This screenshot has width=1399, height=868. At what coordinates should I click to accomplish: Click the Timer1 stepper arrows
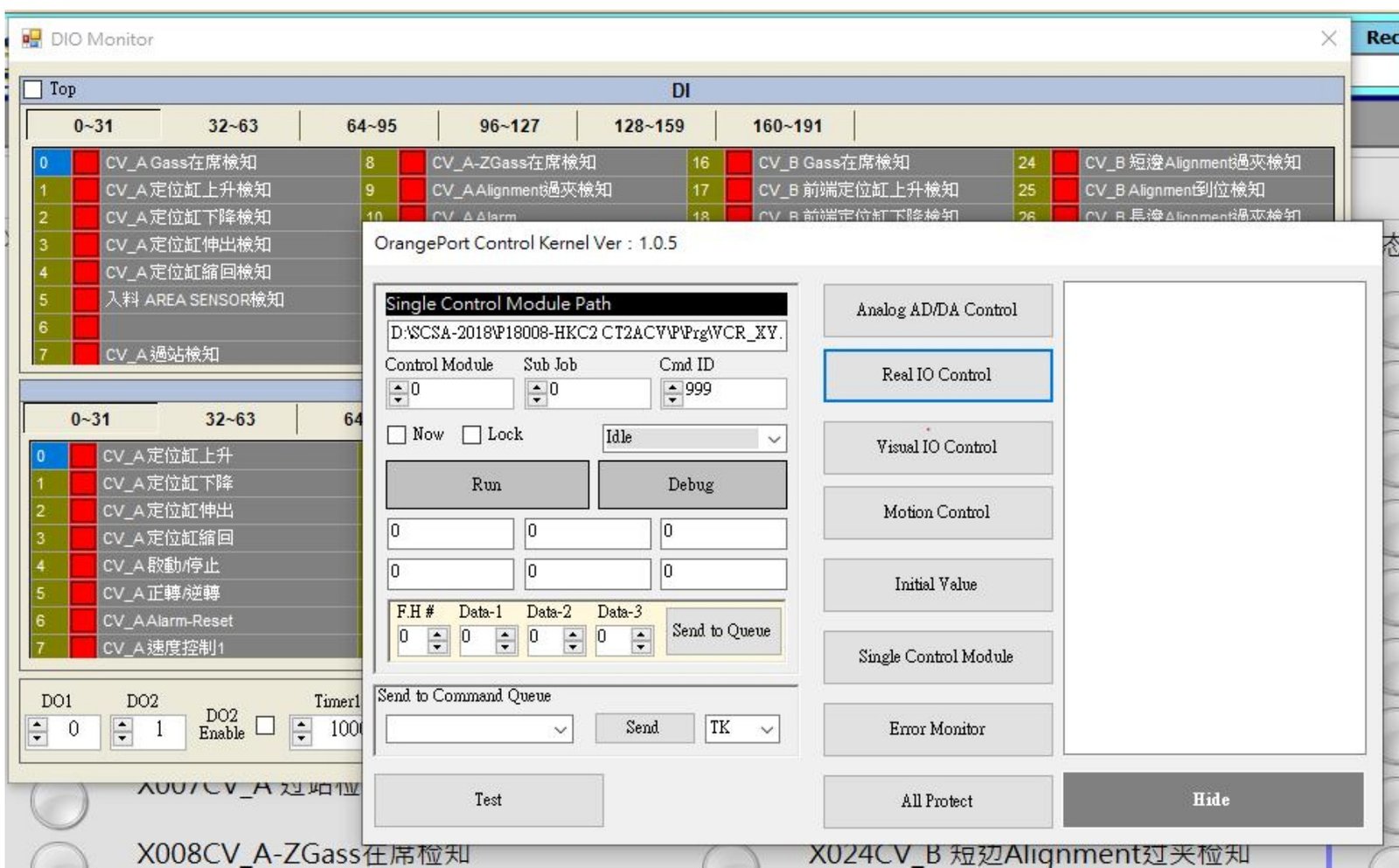[302, 731]
